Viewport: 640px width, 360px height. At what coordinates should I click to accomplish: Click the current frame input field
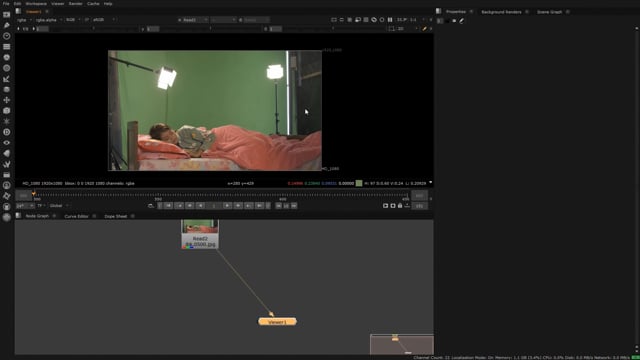tap(214, 206)
